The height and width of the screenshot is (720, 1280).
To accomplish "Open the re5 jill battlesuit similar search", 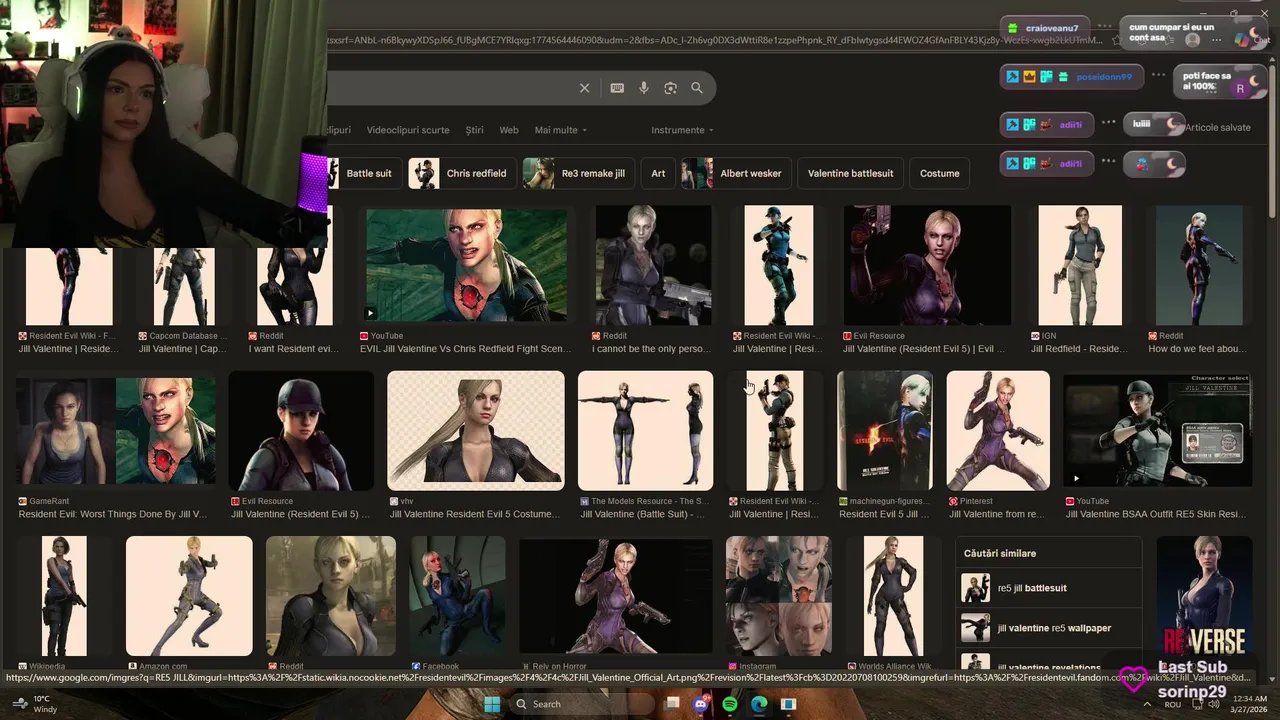I will click(x=1050, y=588).
